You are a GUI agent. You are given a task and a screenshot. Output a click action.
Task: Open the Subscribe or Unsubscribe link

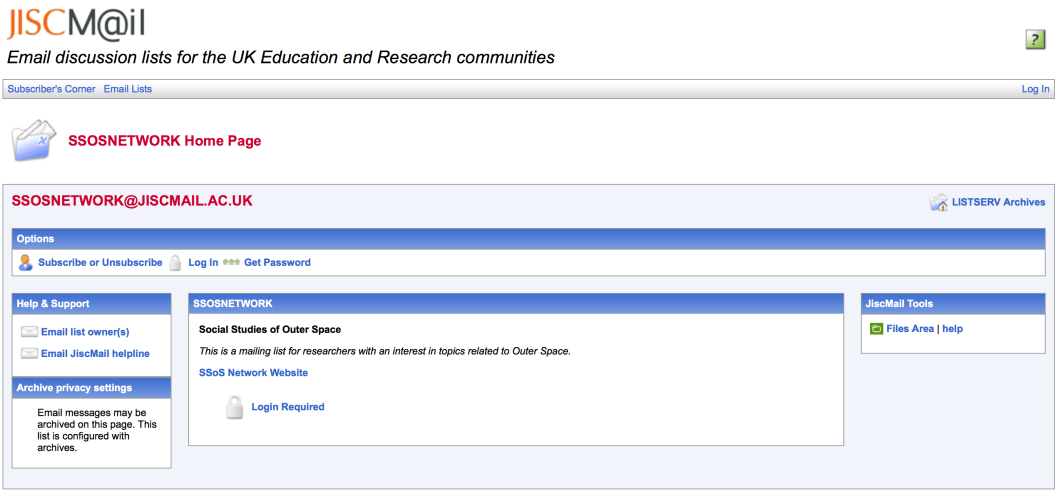coord(100,263)
